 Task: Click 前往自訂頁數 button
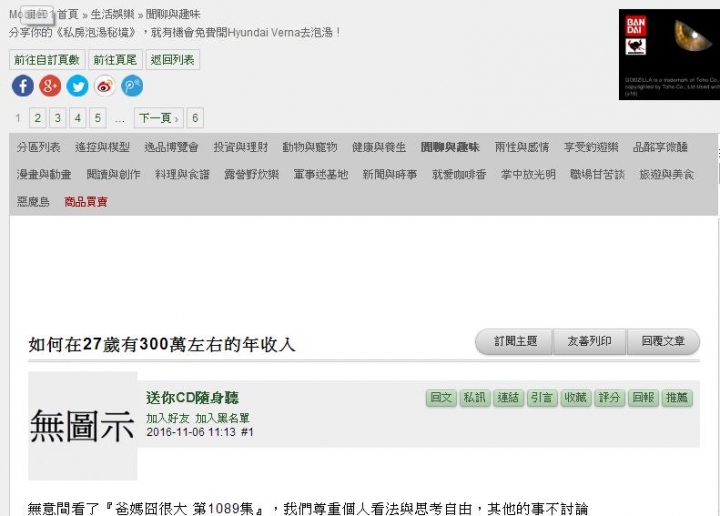[x=47, y=60]
